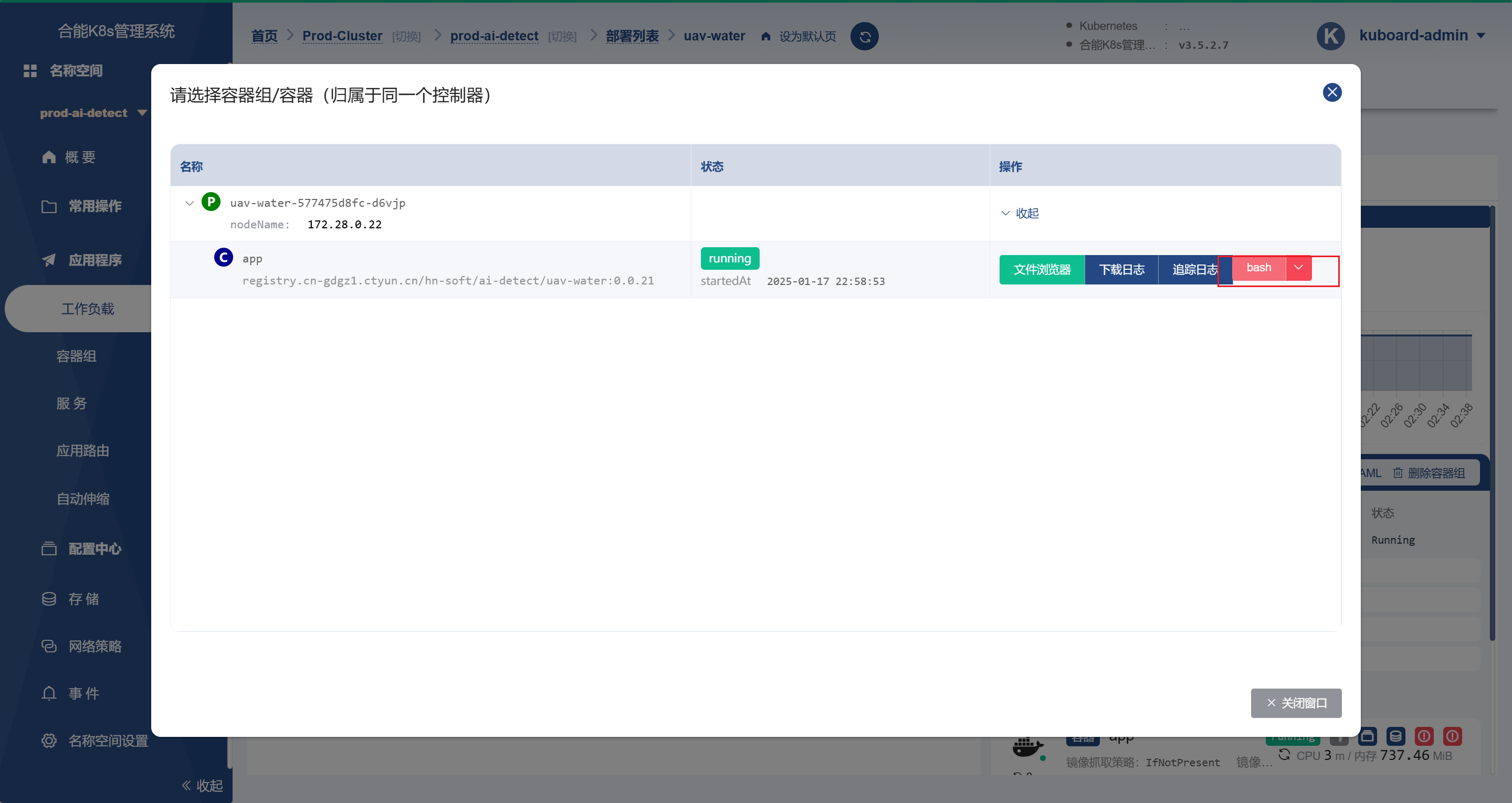1512x803 pixels.
Task: Open 存储 in the sidebar
Action: [70, 599]
